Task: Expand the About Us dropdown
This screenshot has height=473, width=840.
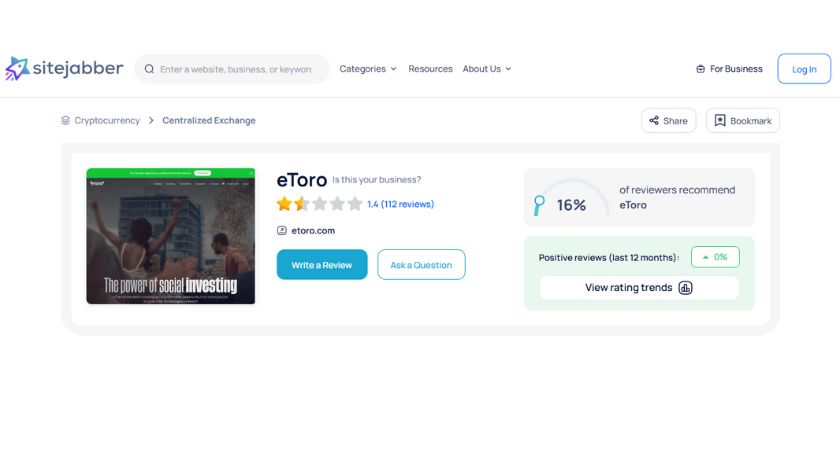Action: pyautogui.click(x=487, y=69)
